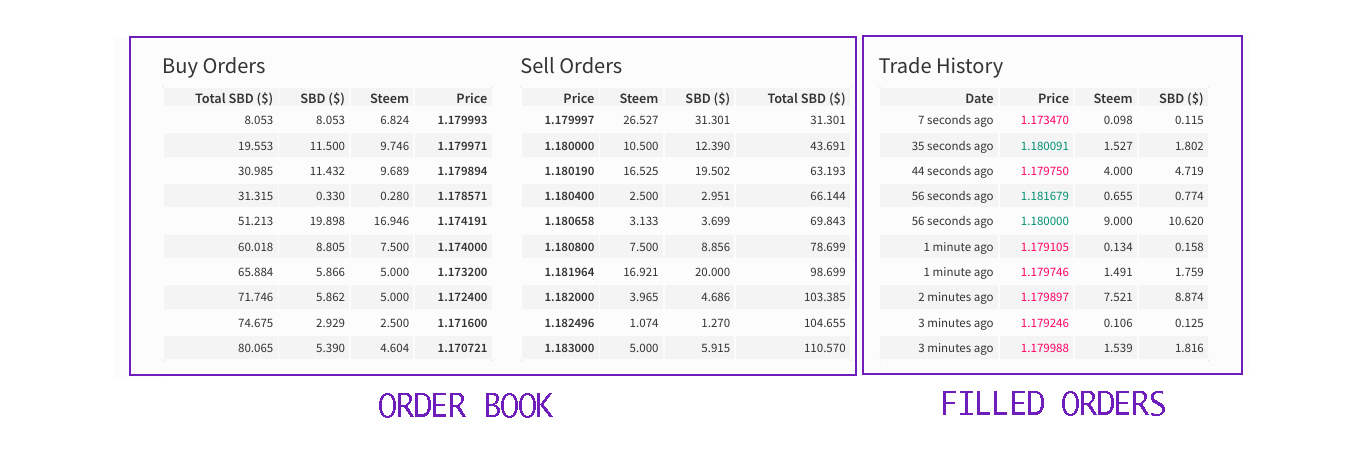
Task: Select sell order at 1.181964
Action: (x=685, y=272)
